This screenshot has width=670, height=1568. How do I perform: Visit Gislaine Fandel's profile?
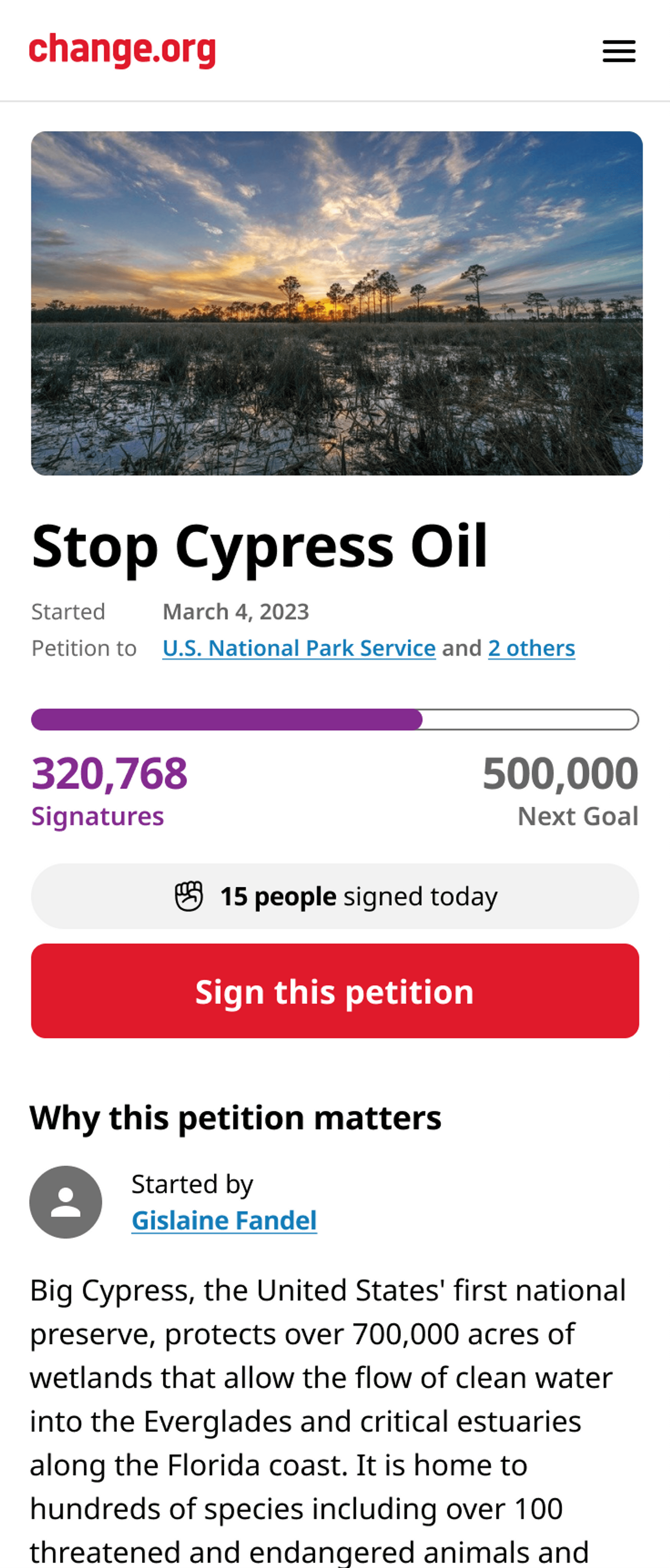224,1220
